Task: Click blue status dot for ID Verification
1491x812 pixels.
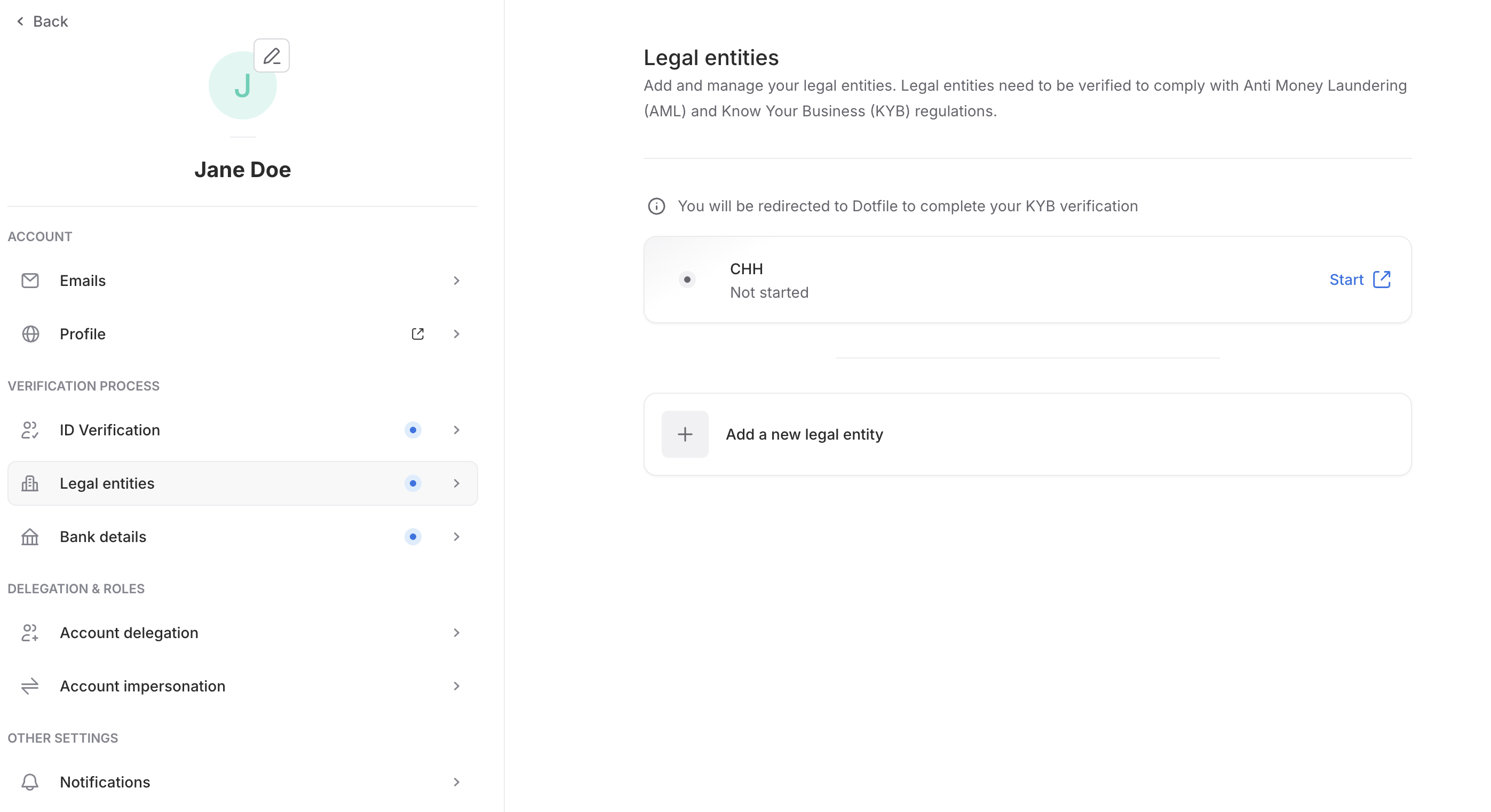Action: tap(413, 430)
